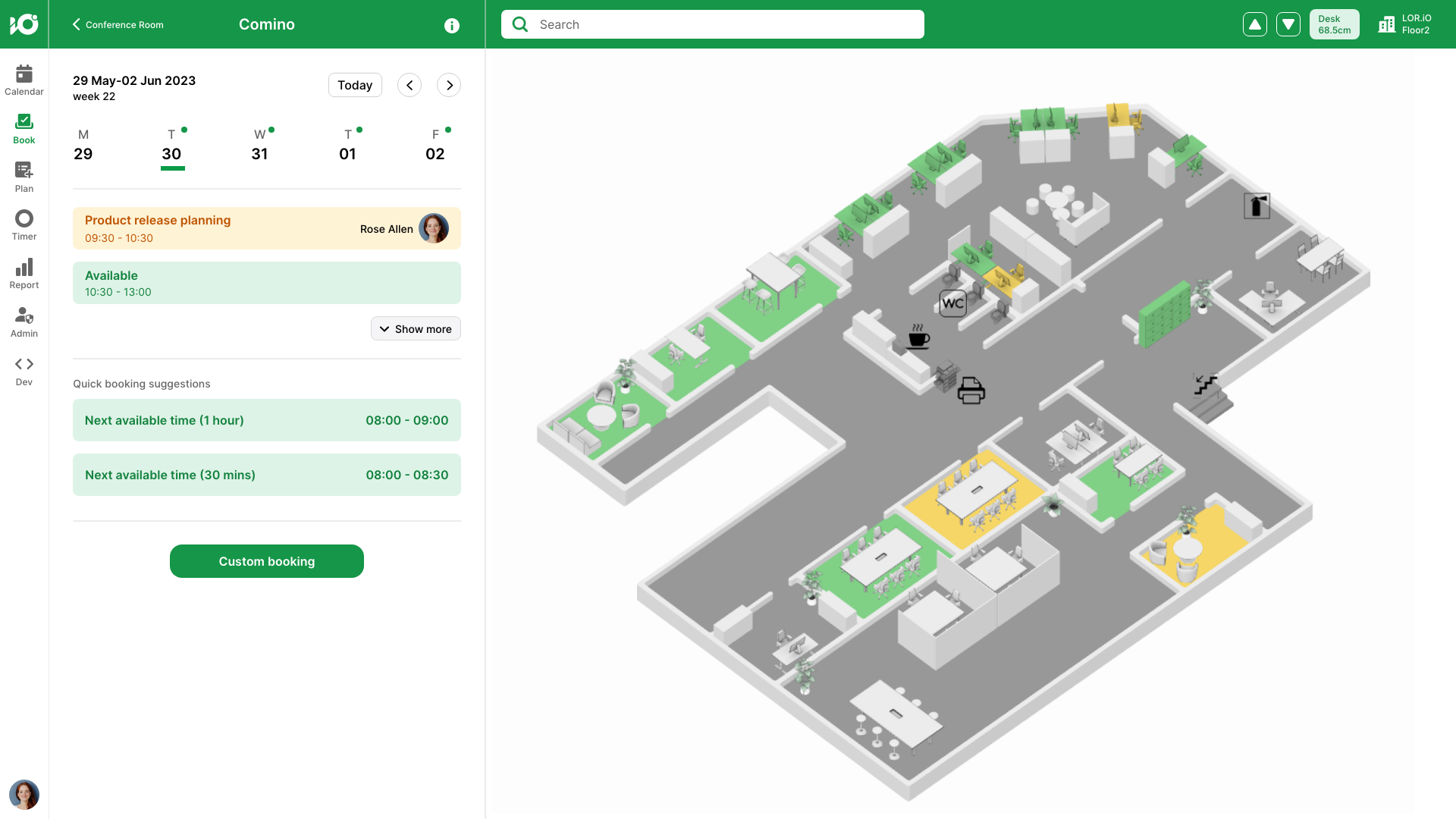Open the Admin sidebar icon
The height and width of the screenshot is (819, 1456).
pos(24,322)
